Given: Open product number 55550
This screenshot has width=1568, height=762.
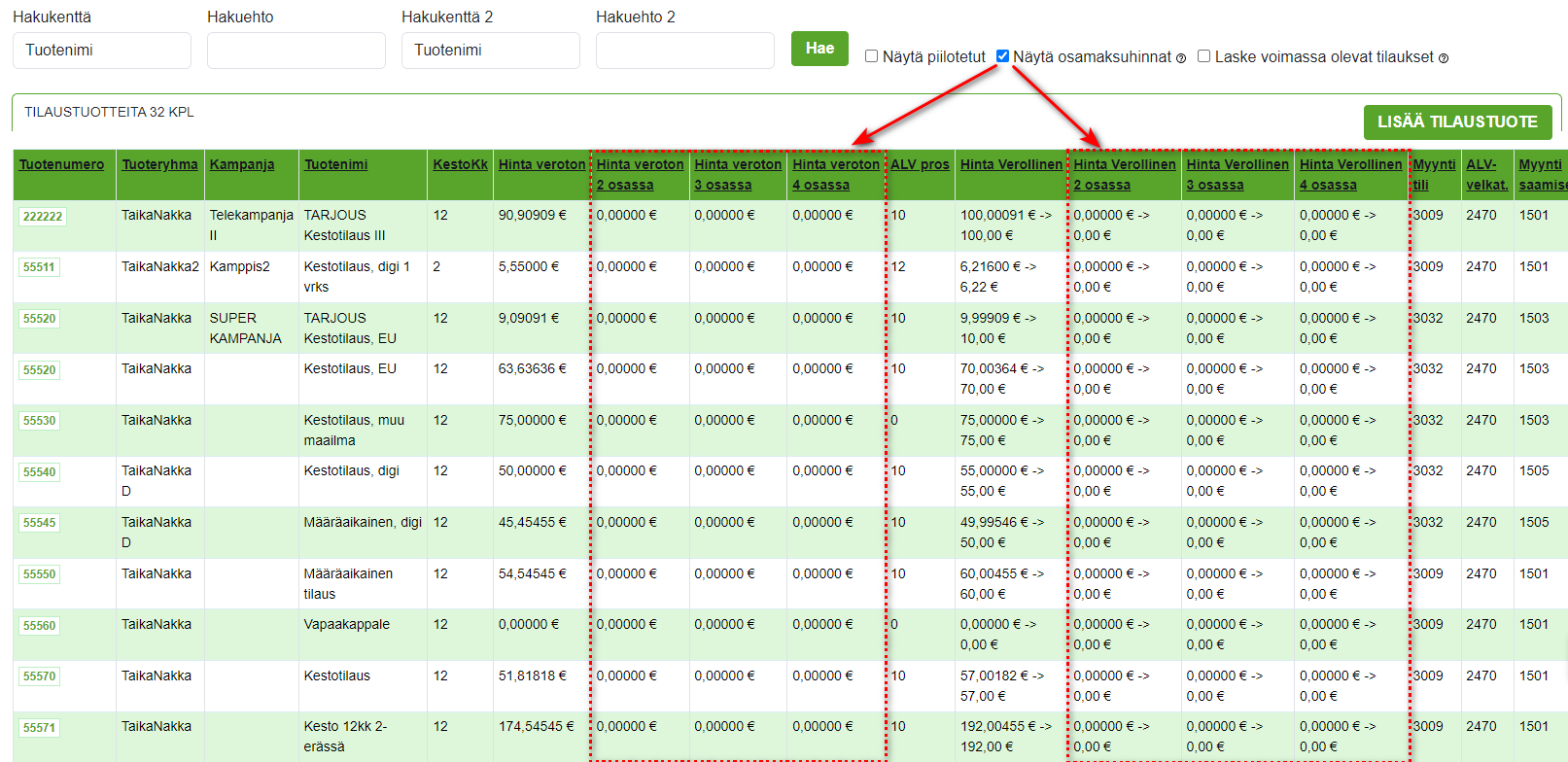Looking at the screenshot, I should pyautogui.click(x=40, y=574).
